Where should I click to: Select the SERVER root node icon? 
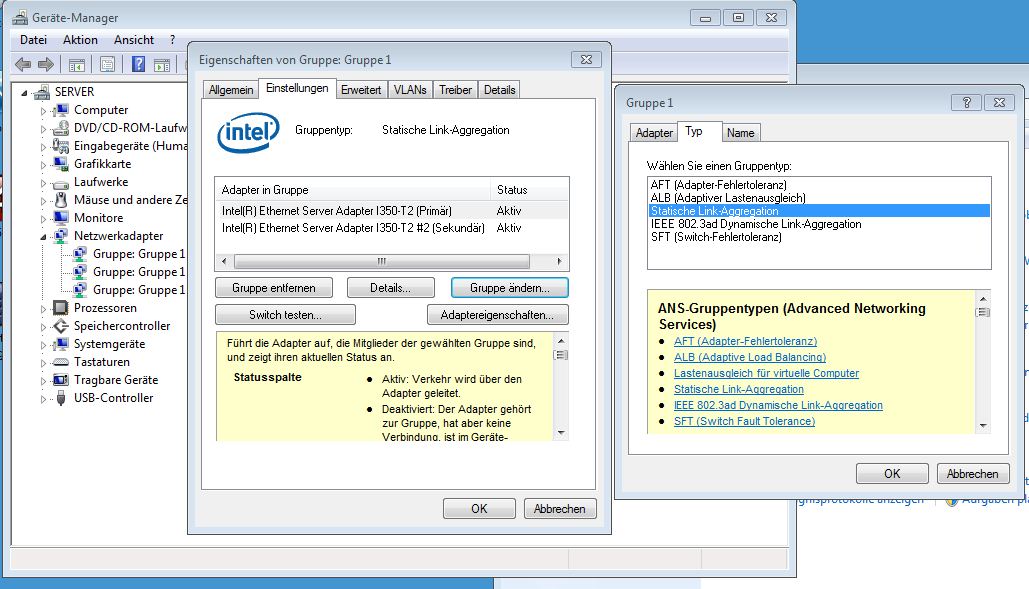[41, 92]
